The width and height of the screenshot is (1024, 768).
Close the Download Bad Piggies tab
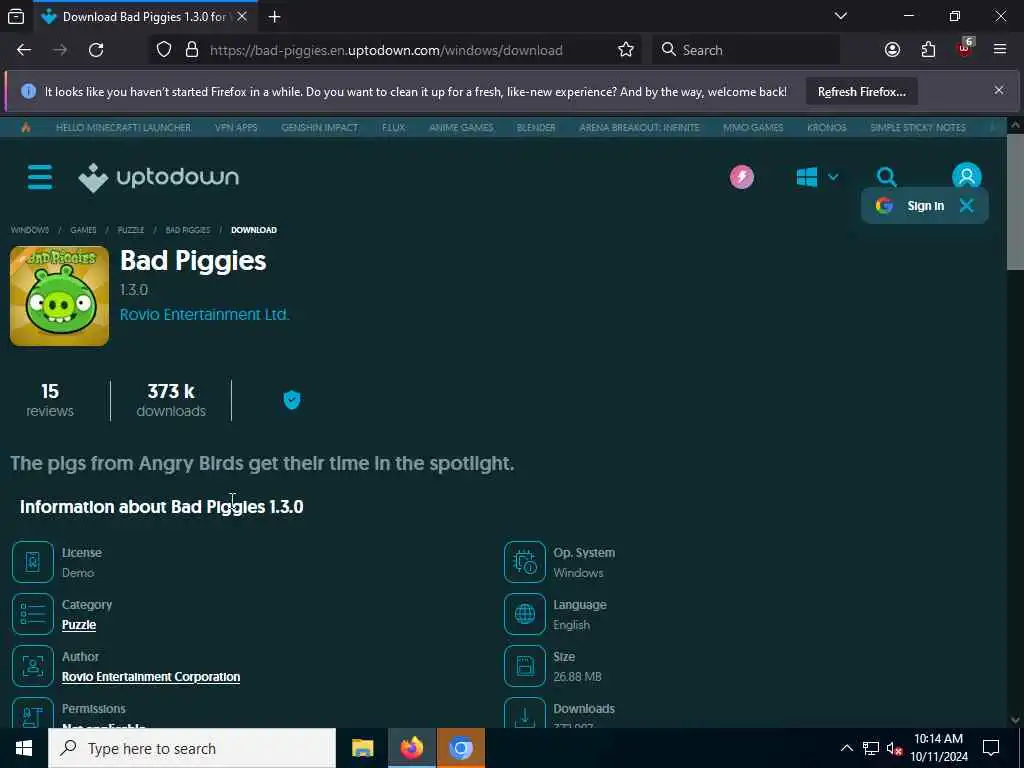242,17
